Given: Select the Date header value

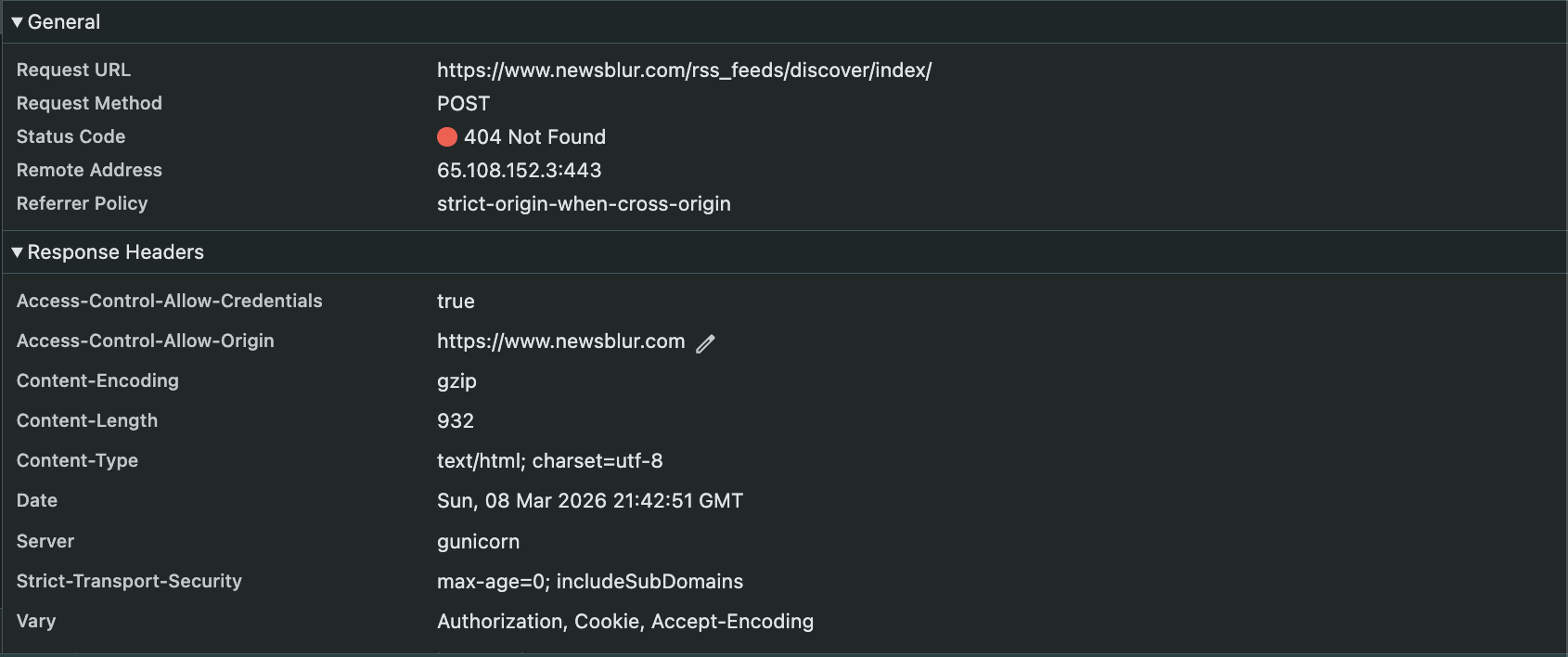Looking at the screenshot, I should click(x=589, y=501).
